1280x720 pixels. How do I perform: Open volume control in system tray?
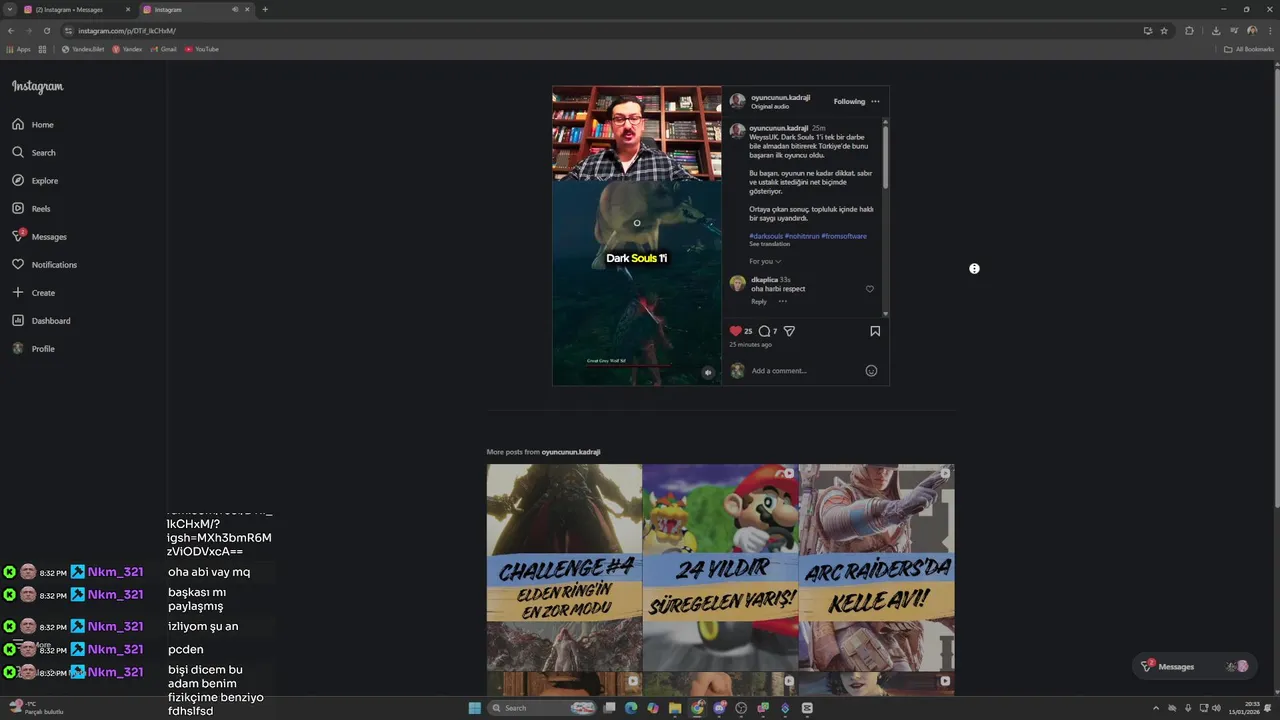[x=1216, y=708]
